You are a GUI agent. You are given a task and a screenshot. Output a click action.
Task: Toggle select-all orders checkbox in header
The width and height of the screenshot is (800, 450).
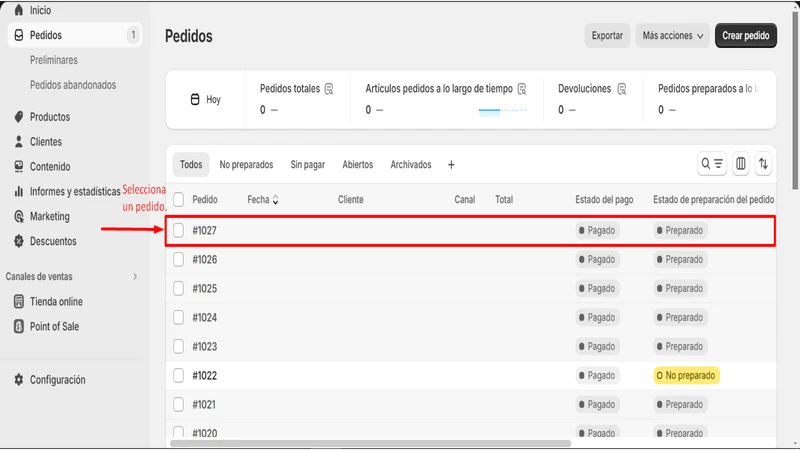pyautogui.click(x=178, y=199)
